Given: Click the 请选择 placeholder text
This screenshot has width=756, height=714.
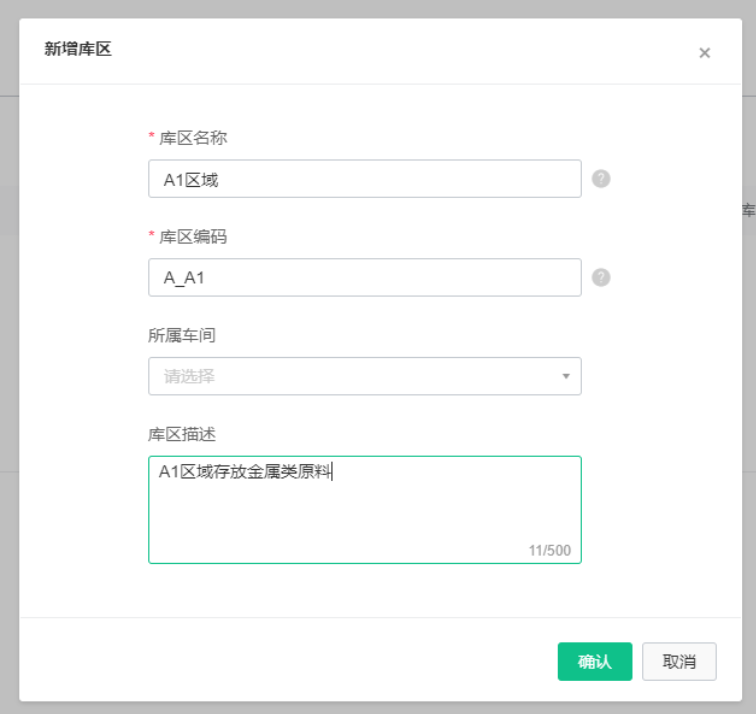Looking at the screenshot, I should (189, 376).
